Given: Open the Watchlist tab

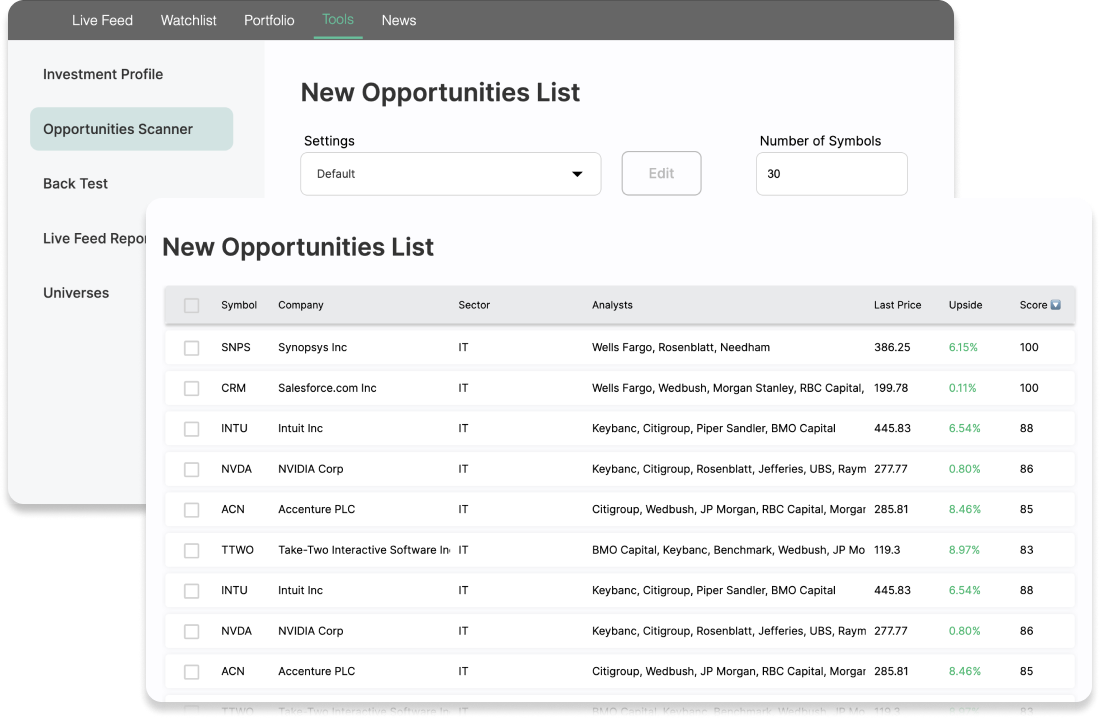Looking at the screenshot, I should [188, 20].
